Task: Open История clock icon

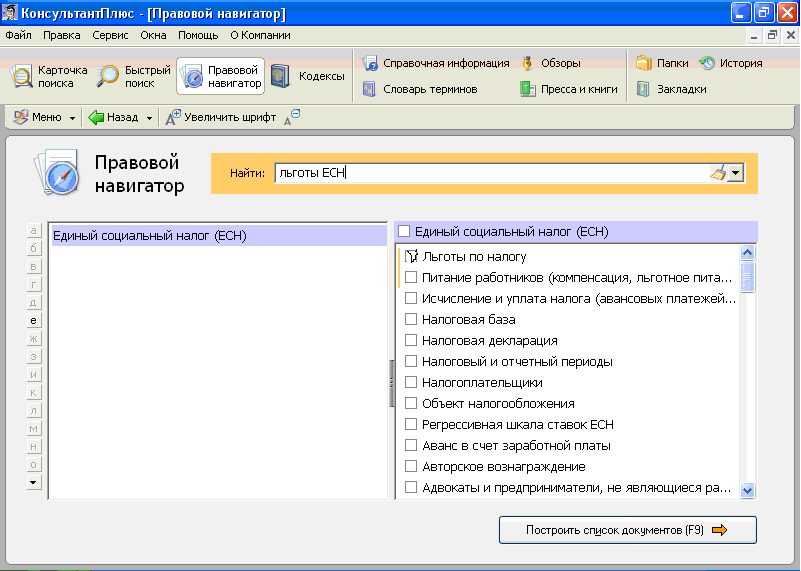Action: pyautogui.click(x=707, y=63)
